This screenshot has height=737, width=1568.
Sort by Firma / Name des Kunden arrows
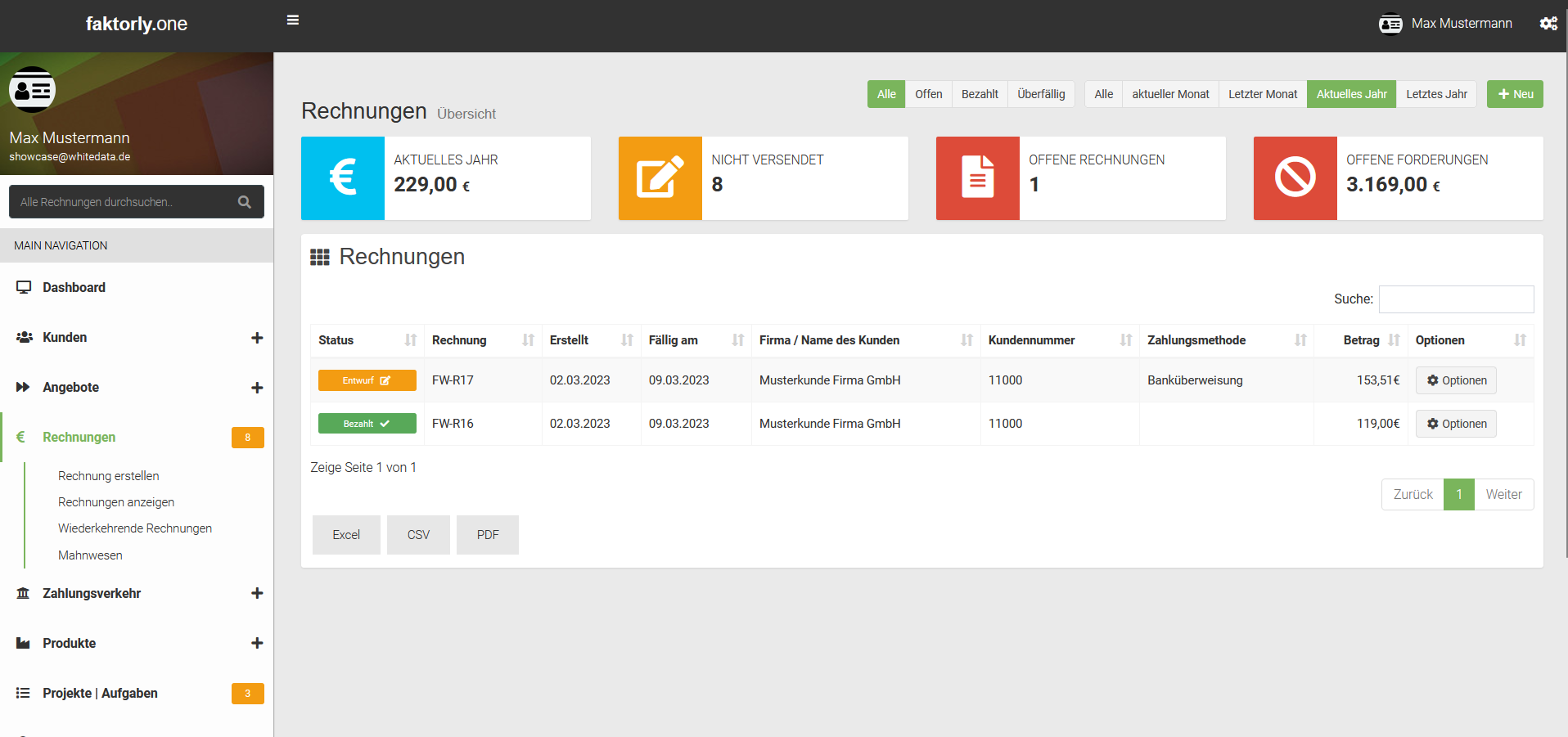[967, 340]
